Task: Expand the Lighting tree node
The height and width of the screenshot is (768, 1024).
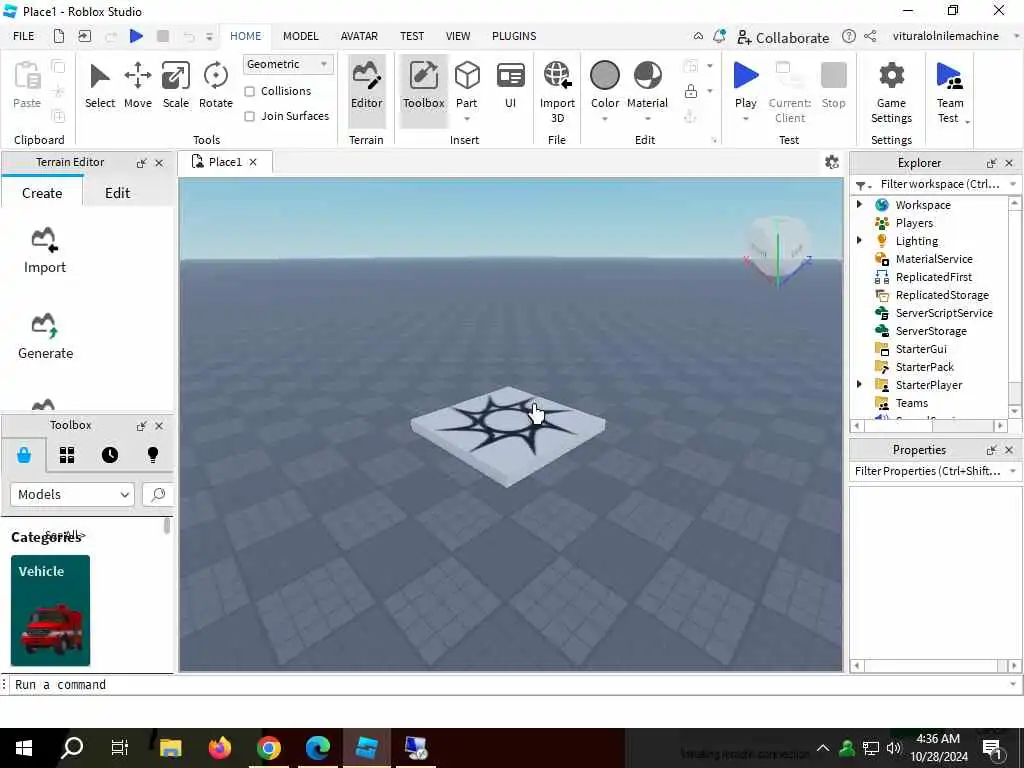Action: (x=859, y=240)
